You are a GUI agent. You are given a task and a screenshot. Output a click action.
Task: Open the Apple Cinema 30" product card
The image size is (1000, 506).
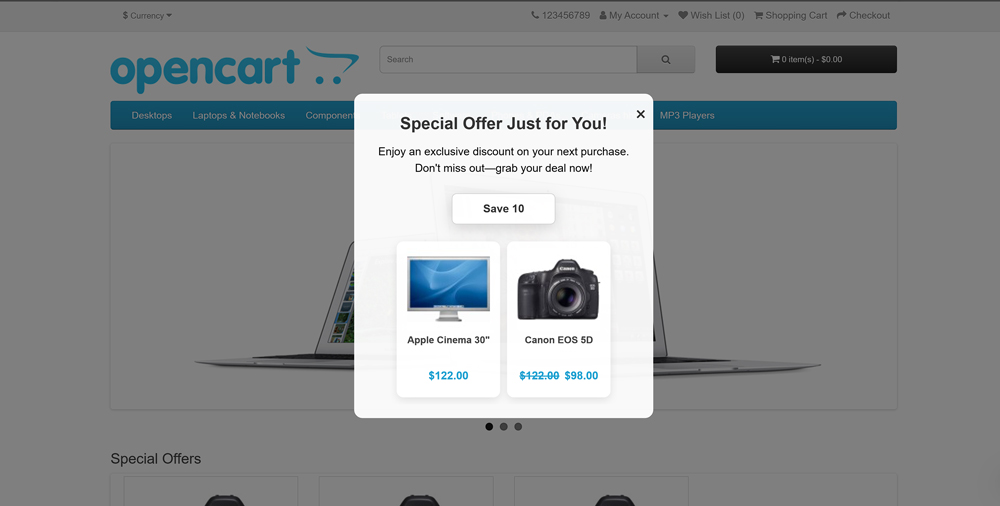[448, 319]
